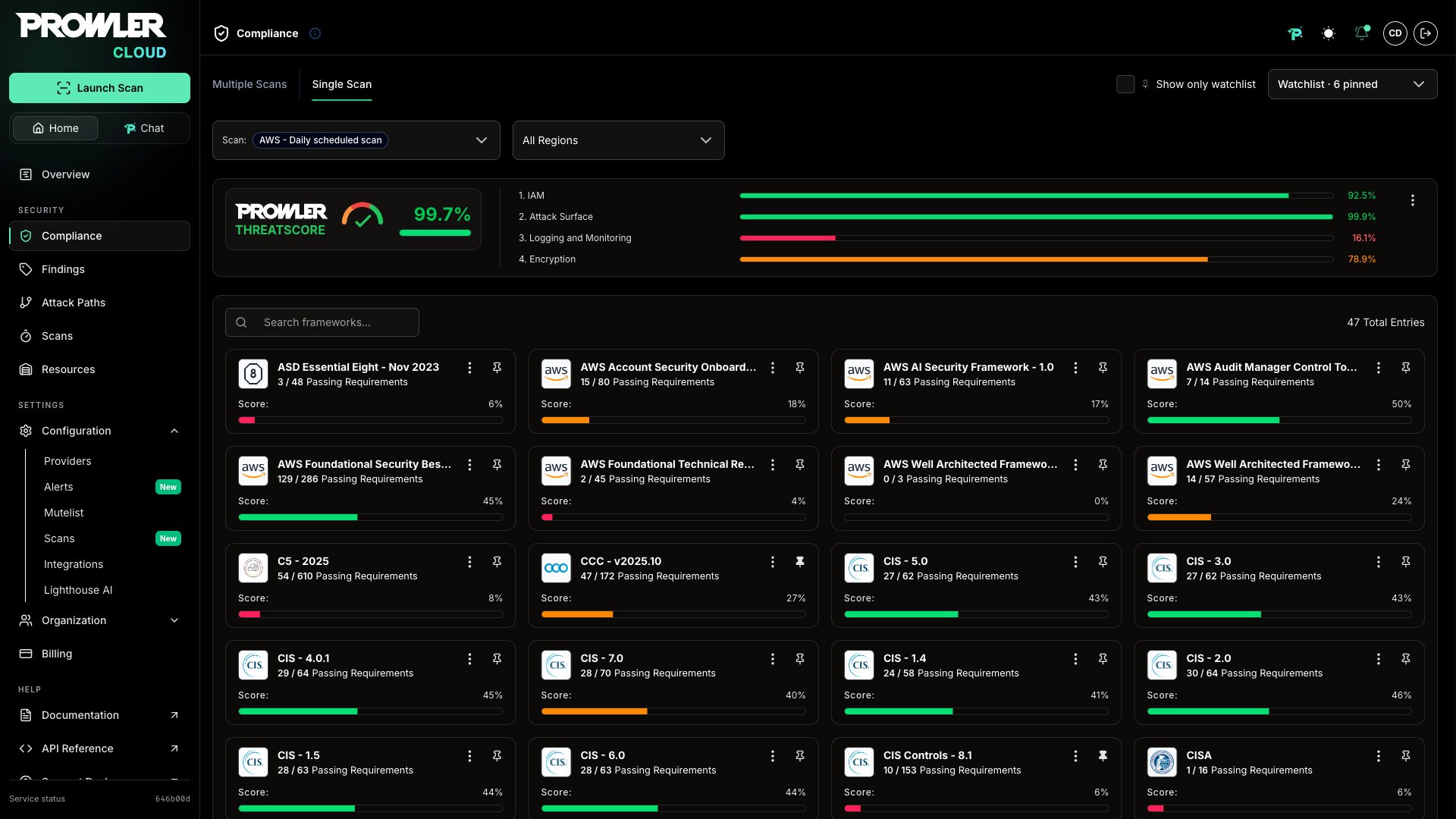Click the sign out icon

[1426, 33]
